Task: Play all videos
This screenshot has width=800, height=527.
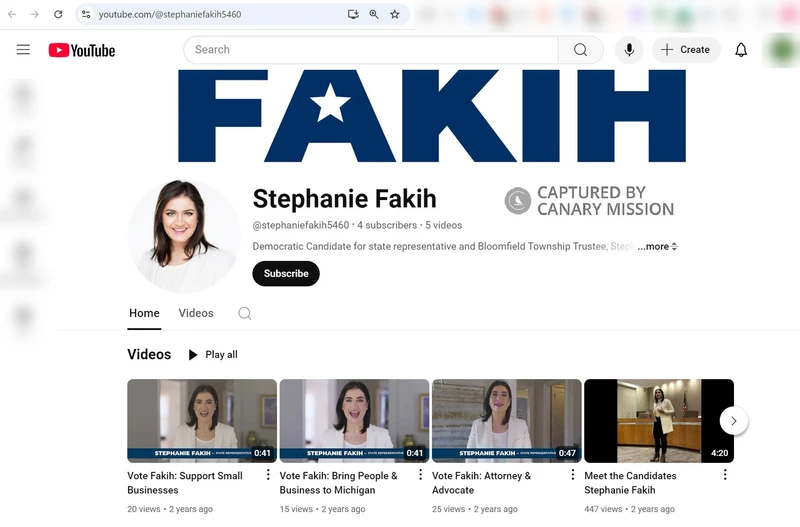Action: coord(213,355)
